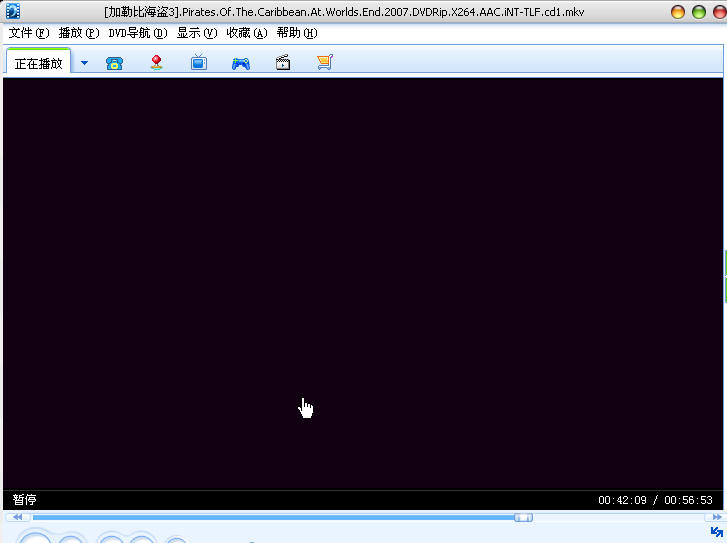Expand the side panel via right edge handle
727x543 pixels.
coord(724,276)
